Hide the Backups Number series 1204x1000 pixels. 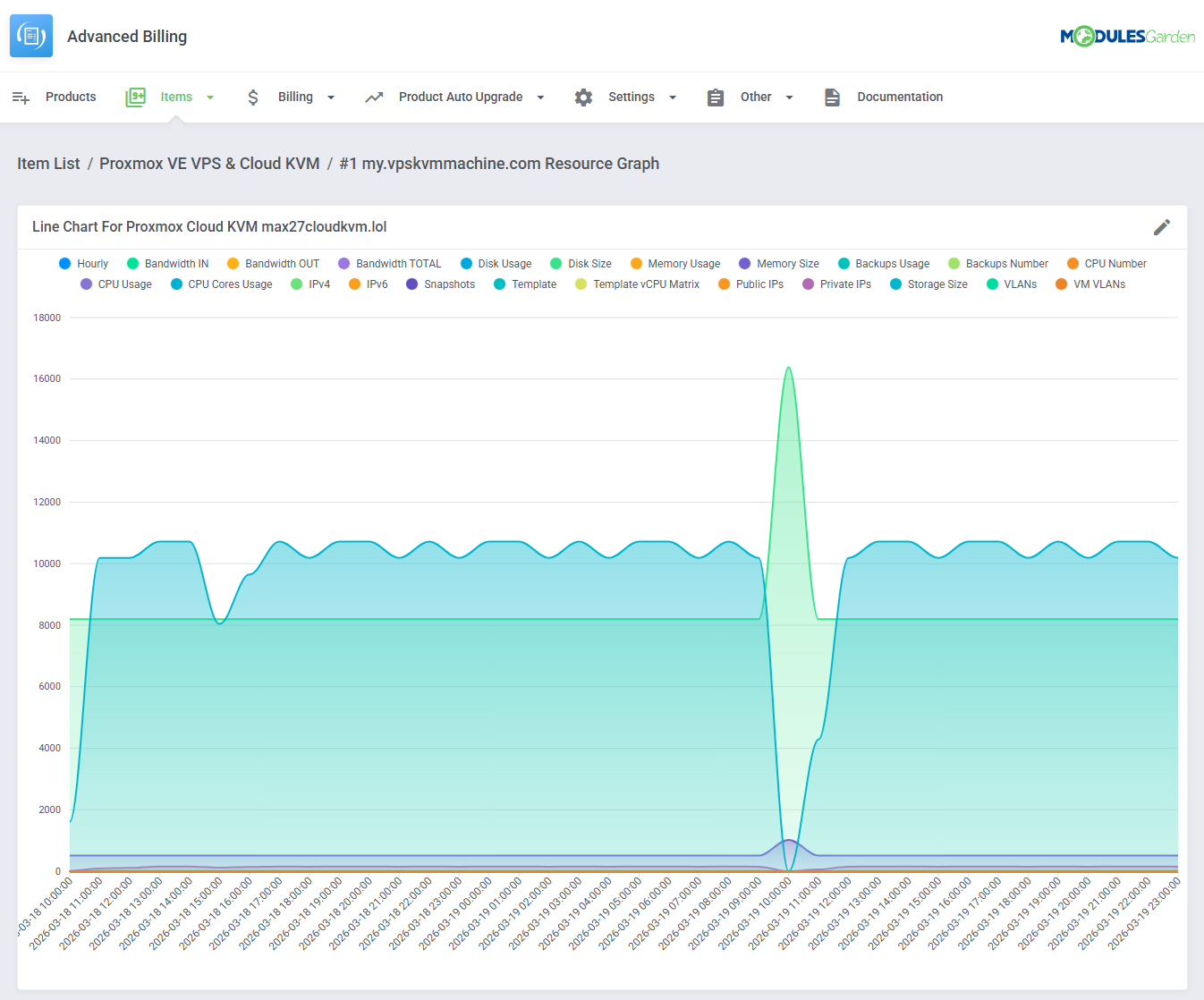998,264
